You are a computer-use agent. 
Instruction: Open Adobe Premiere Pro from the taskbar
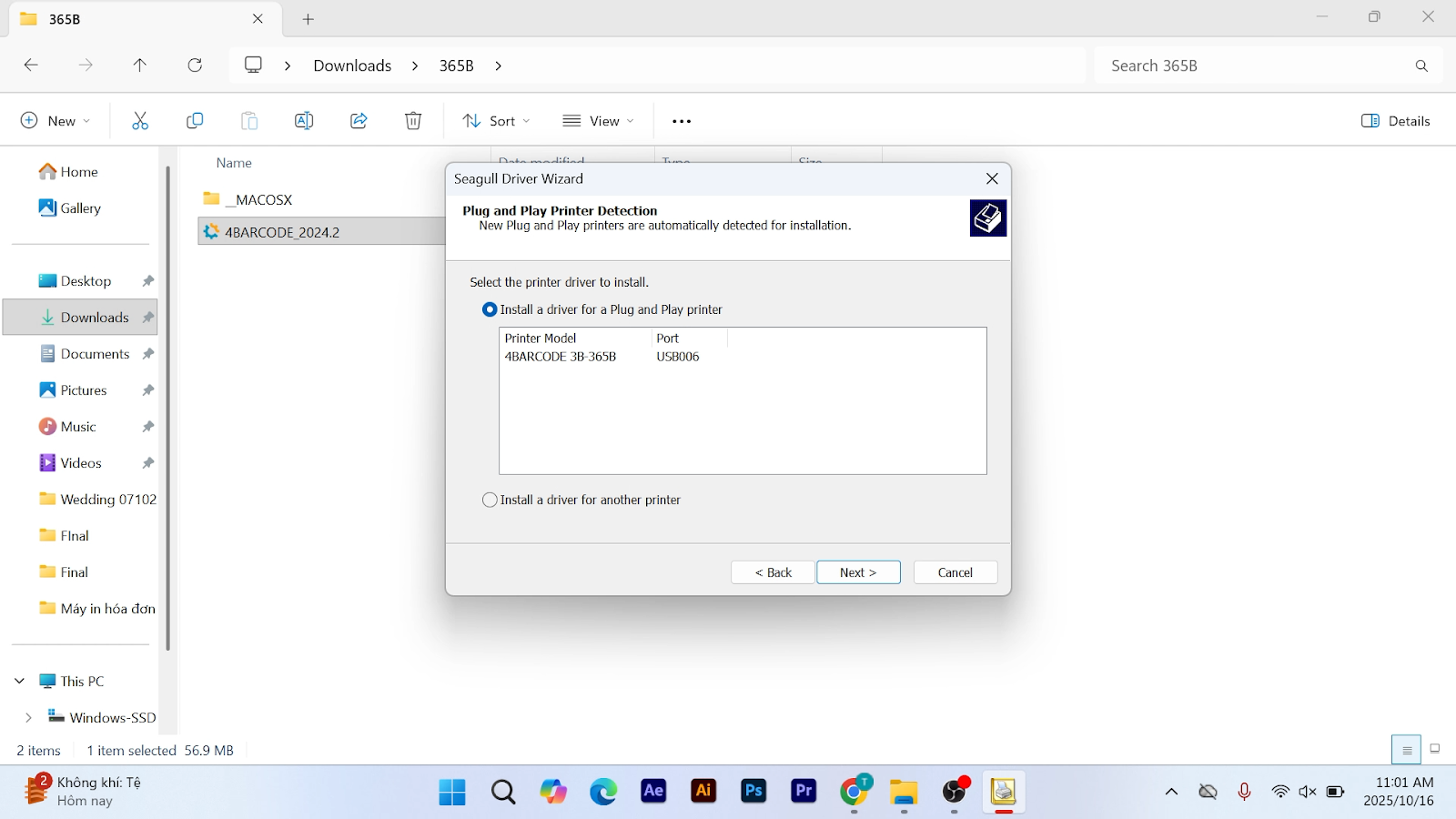pos(804,793)
